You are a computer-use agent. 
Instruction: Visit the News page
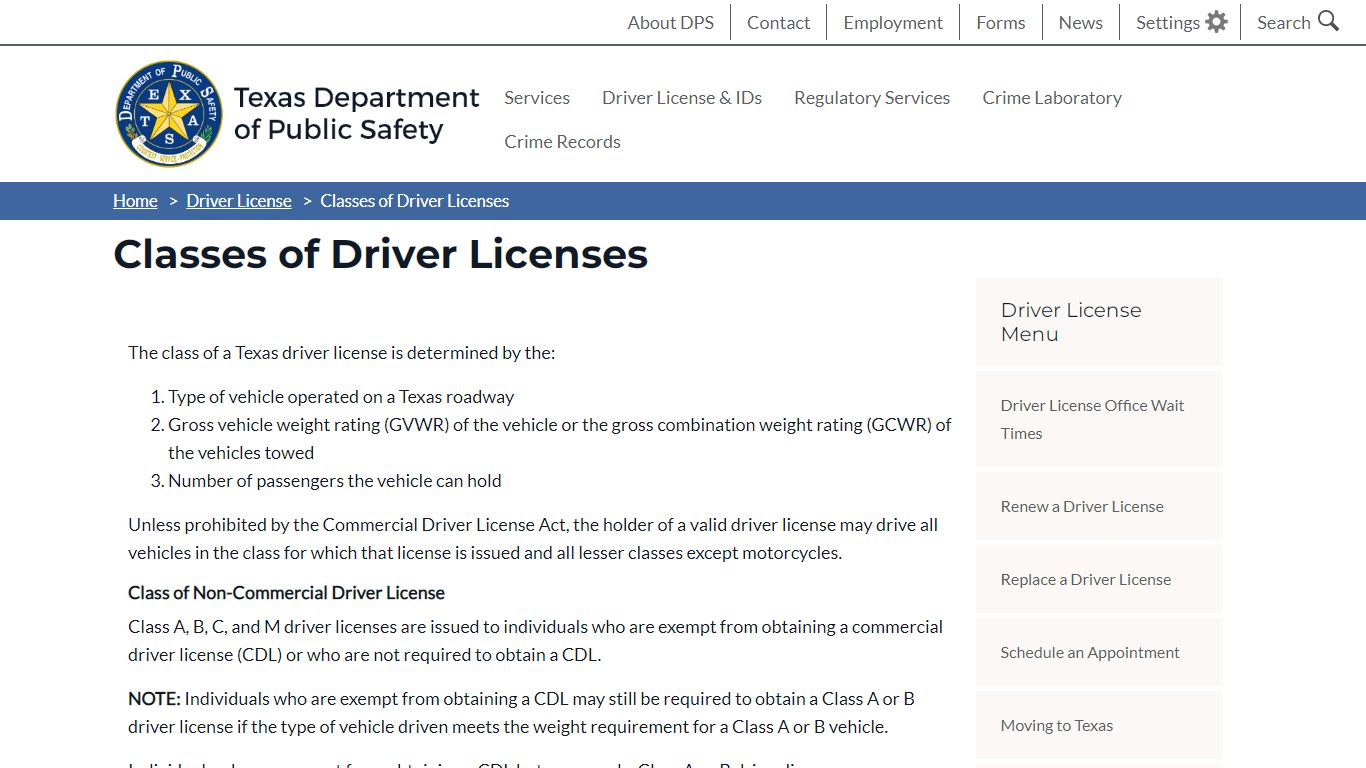point(1081,22)
